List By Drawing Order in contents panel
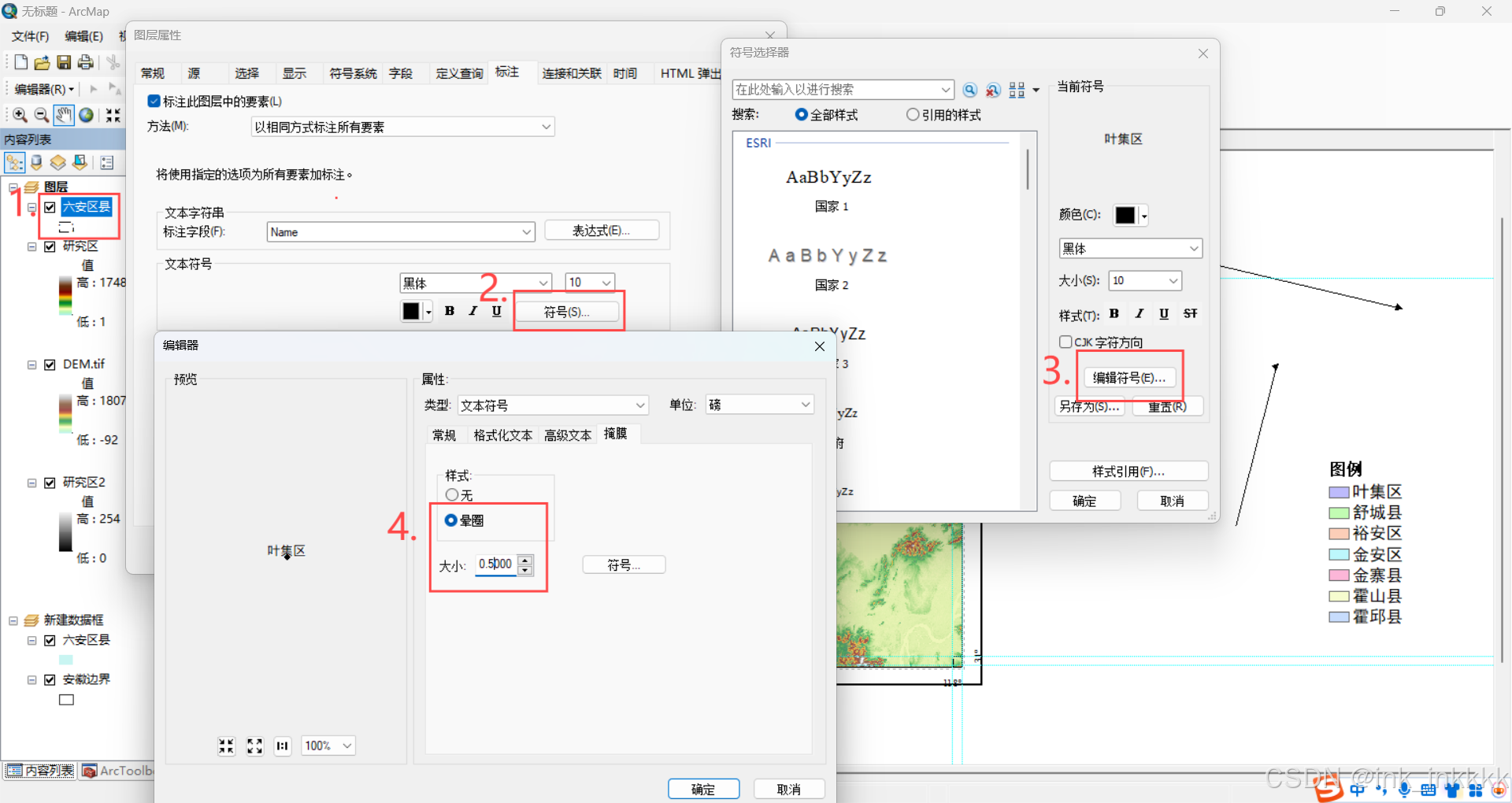 coord(14,162)
